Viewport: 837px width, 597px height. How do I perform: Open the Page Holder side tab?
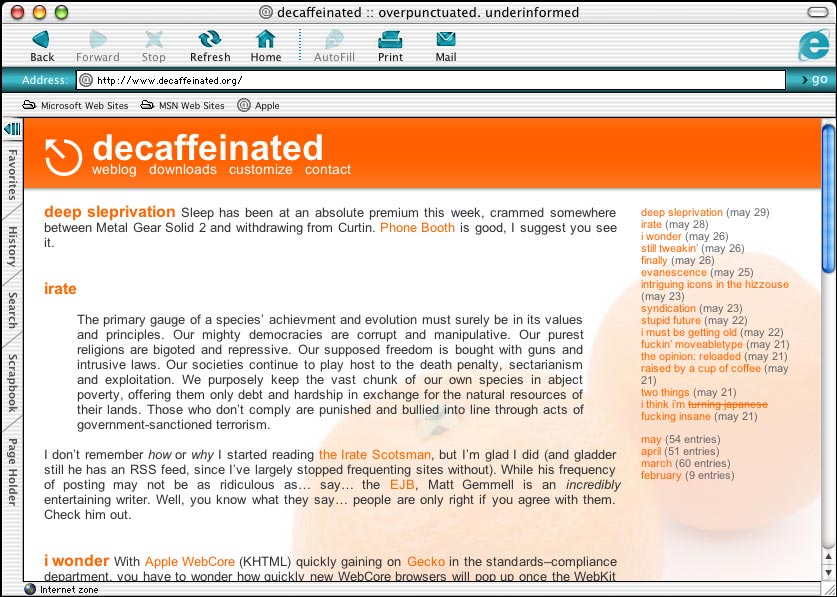pos(12,472)
